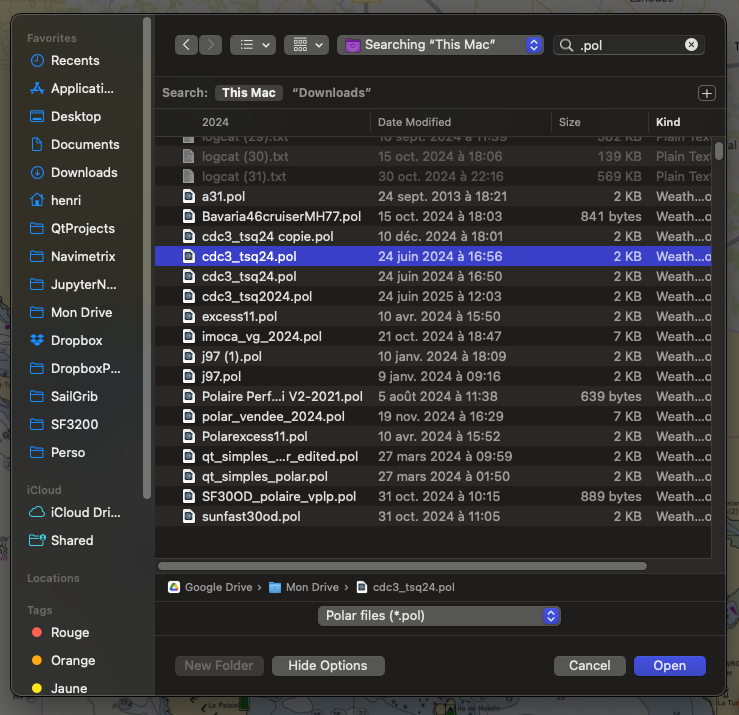Open the list view mode dropdown
The image size is (739, 715).
(253, 45)
